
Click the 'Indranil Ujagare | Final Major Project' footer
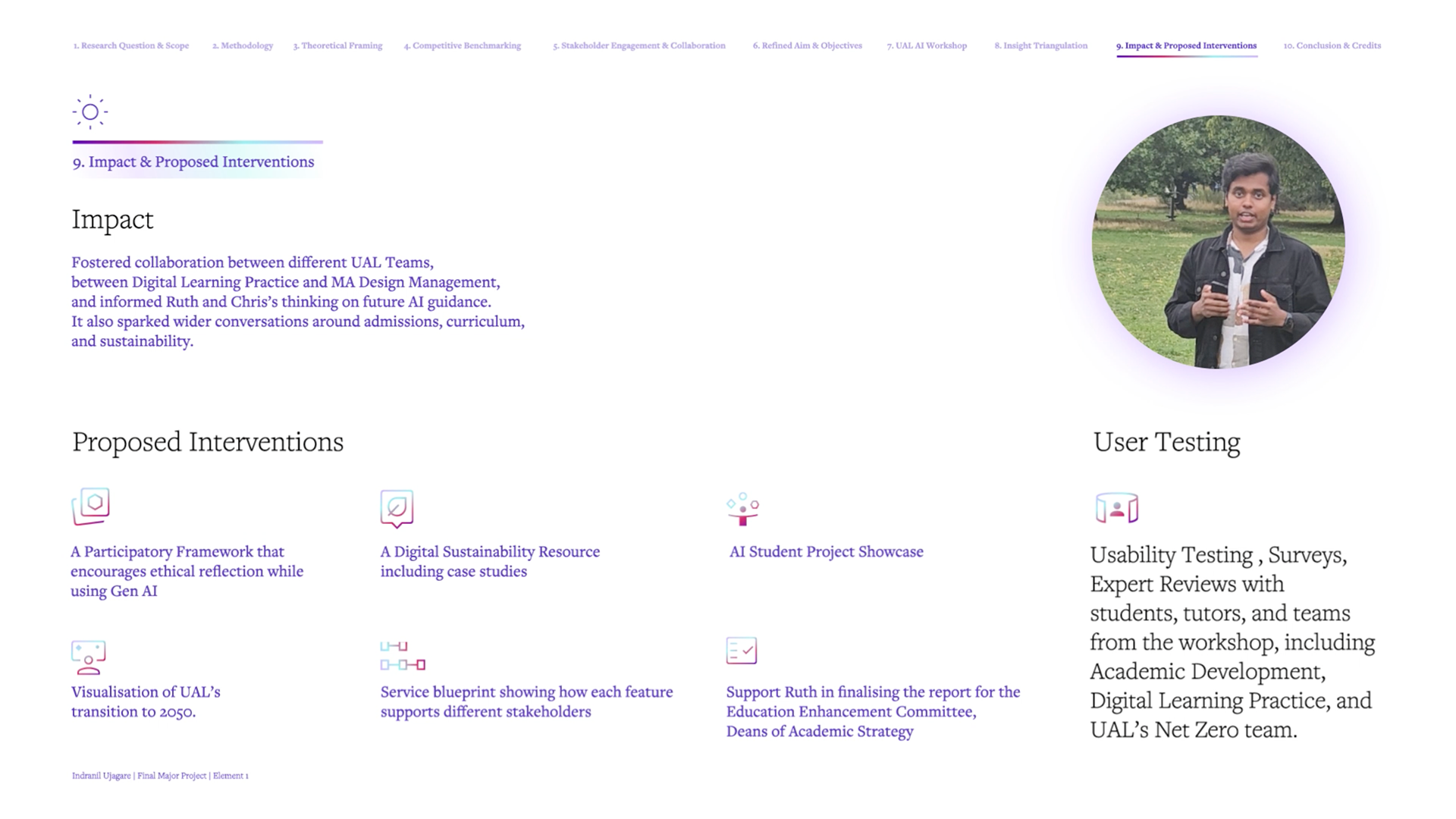(x=160, y=775)
